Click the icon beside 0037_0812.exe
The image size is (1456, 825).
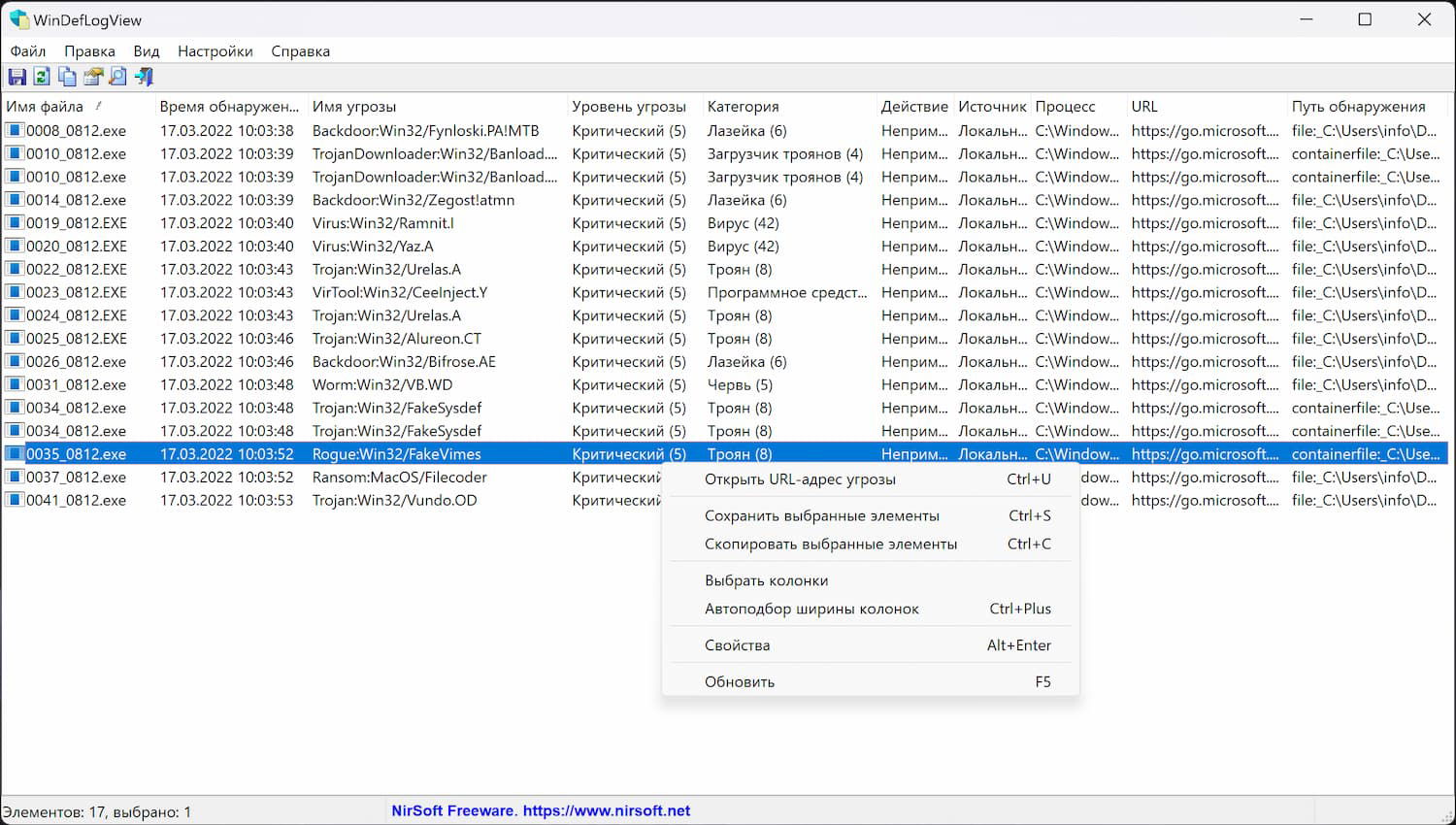coord(15,478)
